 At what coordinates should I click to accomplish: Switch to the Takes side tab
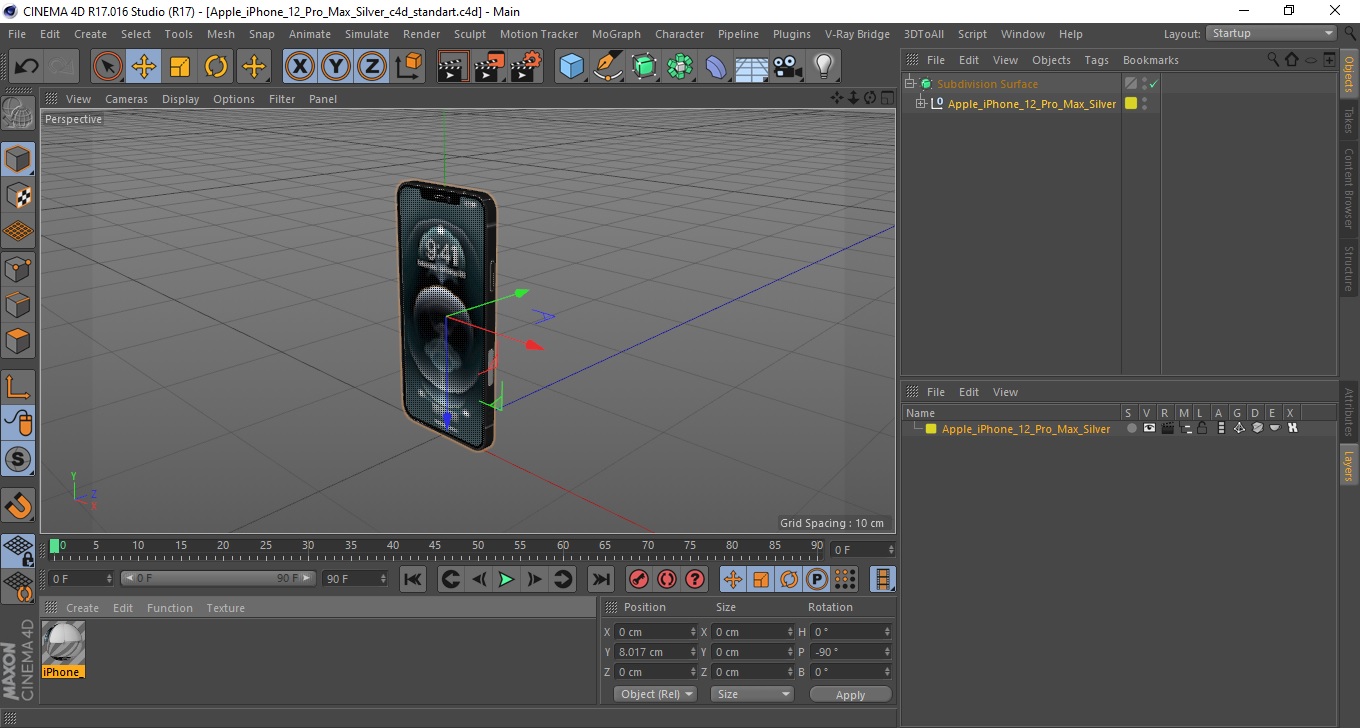1349,120
